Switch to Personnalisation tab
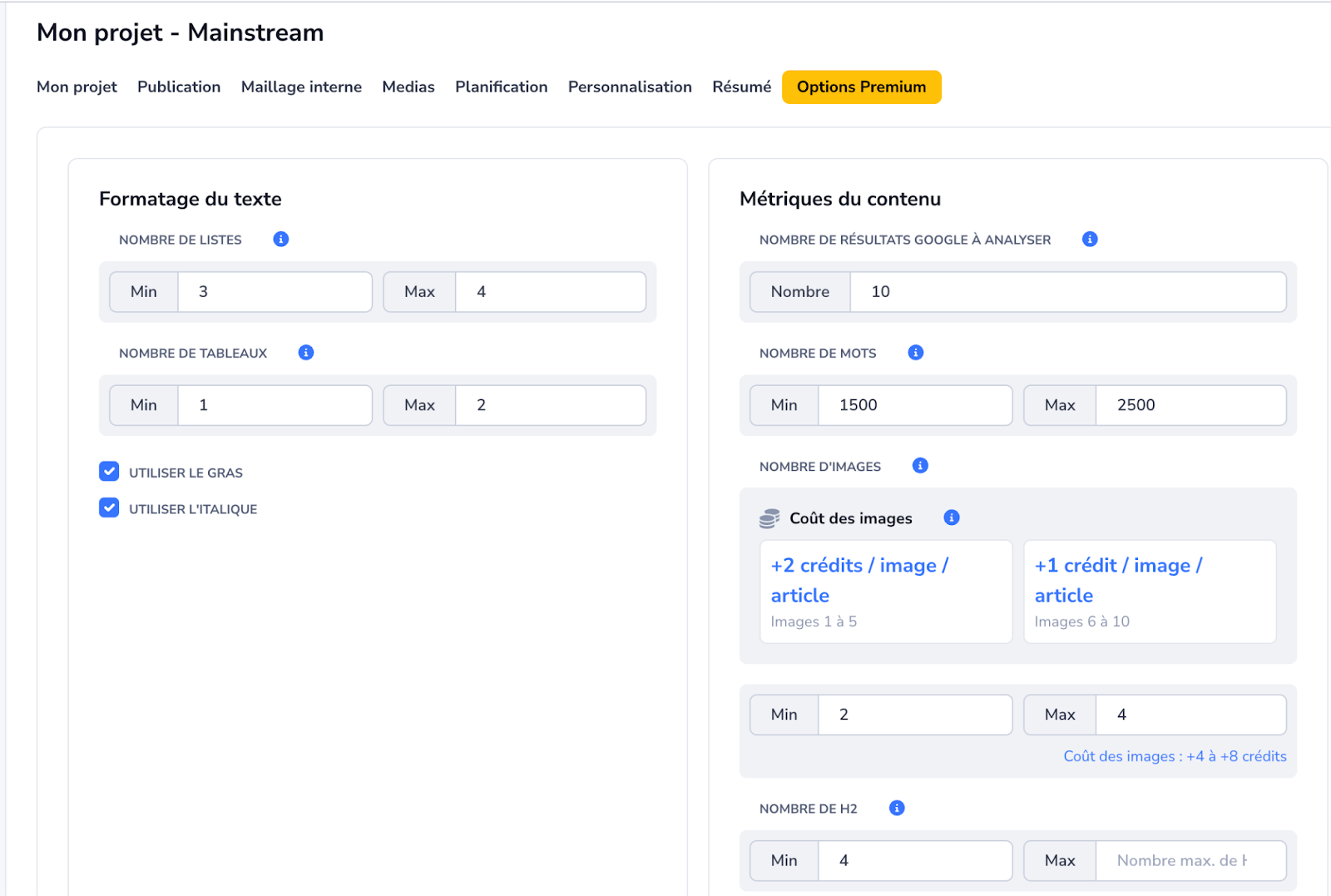 [x=630, y=87]
